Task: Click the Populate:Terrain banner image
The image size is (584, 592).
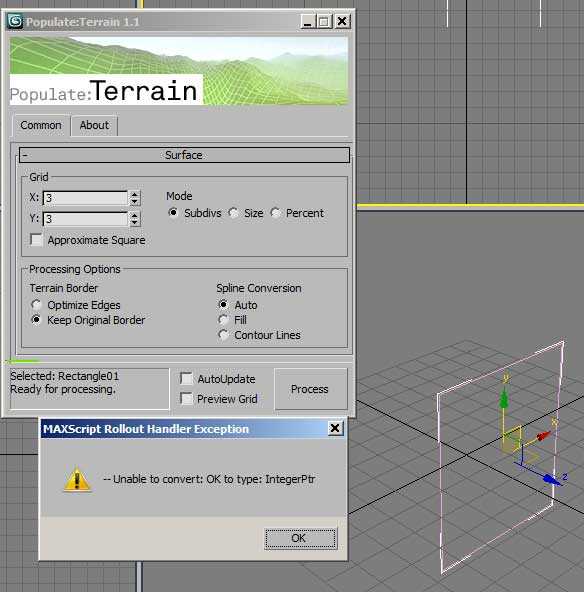Action: pyautogui.click(x=179, y=71)
